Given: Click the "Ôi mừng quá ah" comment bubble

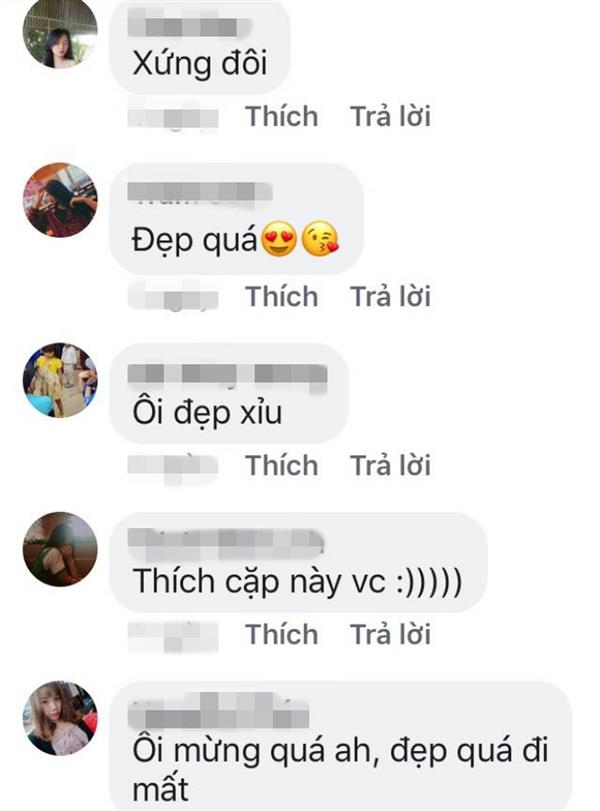Looking at the screenshot, I should pos(341,747).
